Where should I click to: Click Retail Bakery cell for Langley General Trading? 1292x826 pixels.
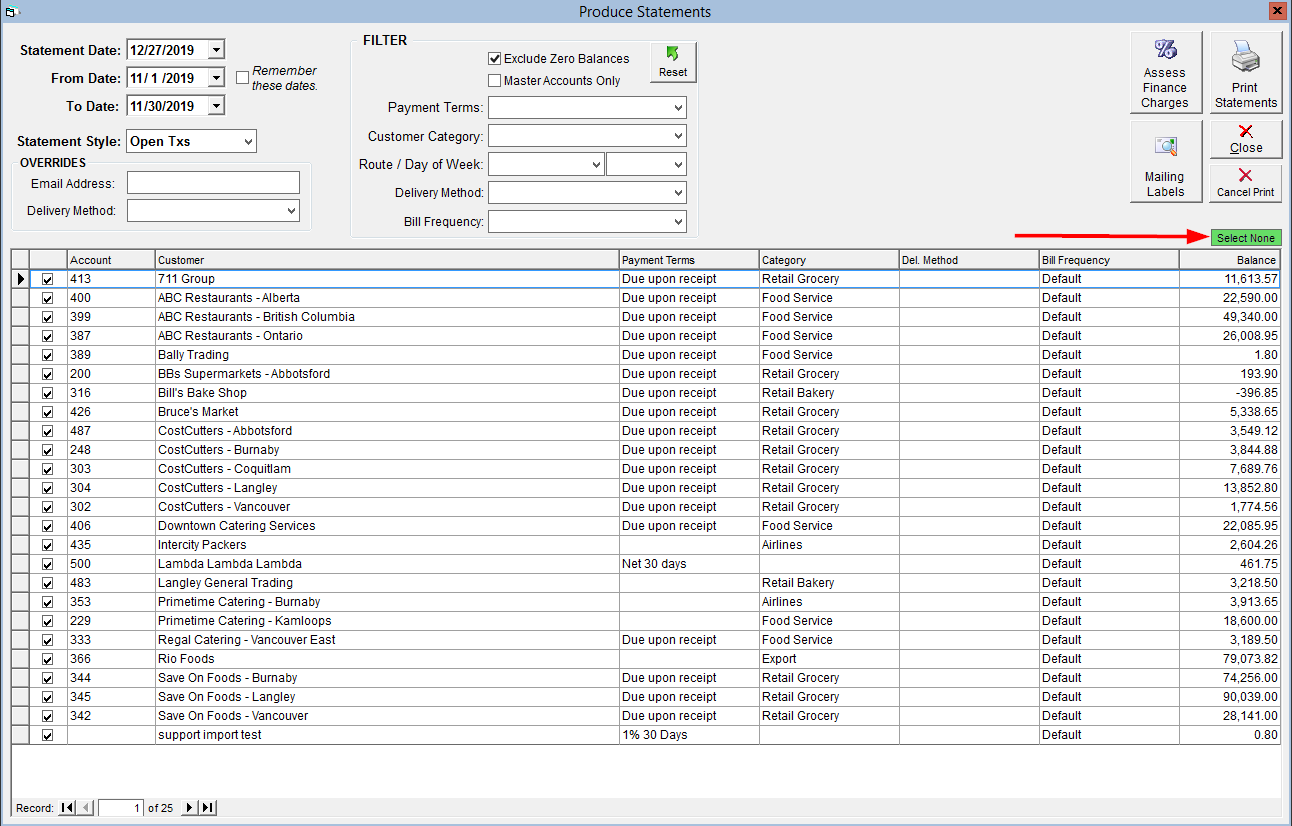[829, 583]
